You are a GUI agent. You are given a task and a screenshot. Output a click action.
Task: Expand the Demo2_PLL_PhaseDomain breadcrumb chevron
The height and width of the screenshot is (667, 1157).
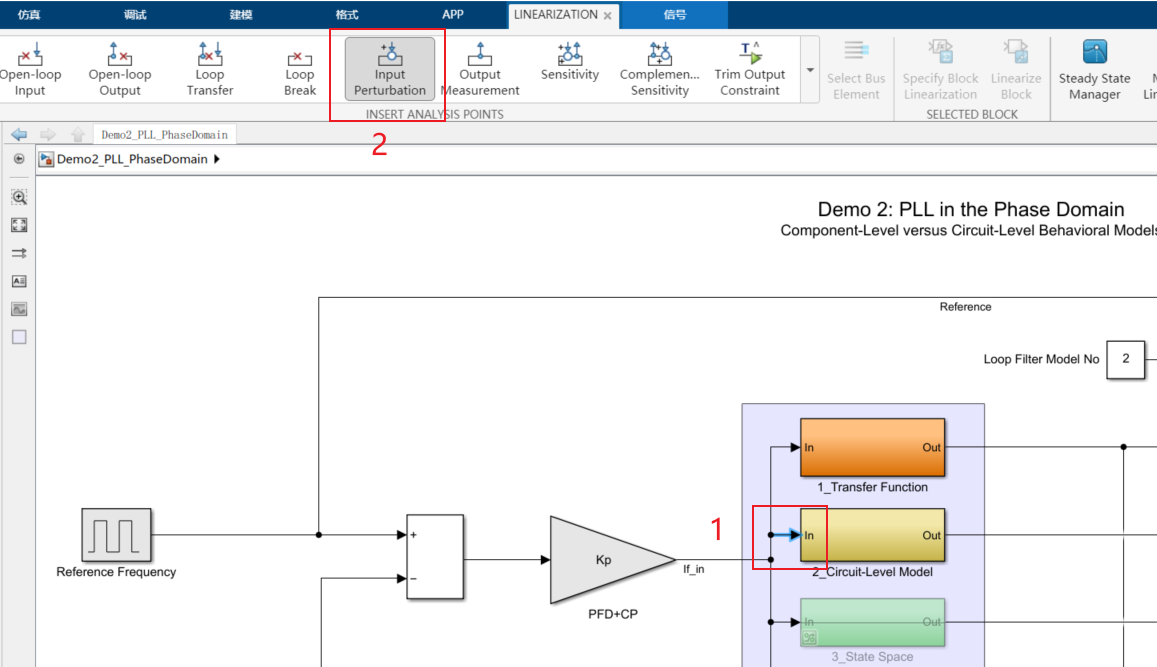click(214, 158)
